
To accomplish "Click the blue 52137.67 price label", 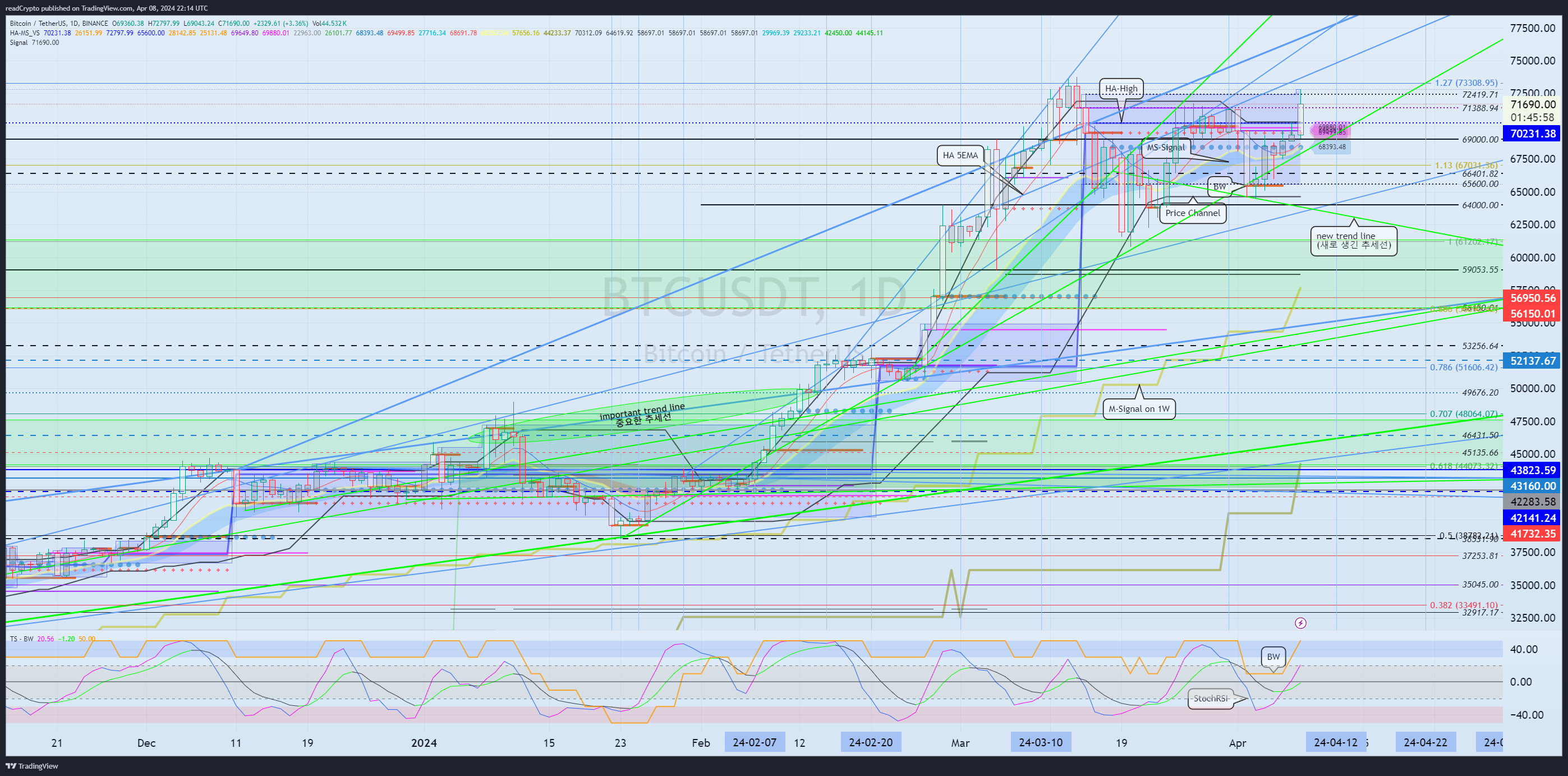I will point(1533,361).
